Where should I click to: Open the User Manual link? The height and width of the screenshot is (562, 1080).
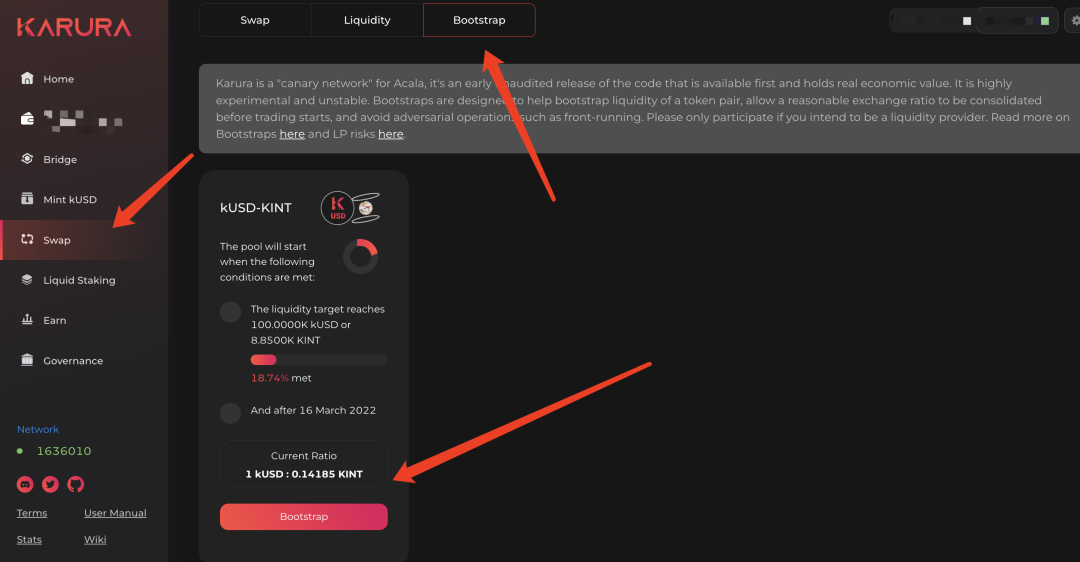tap(115, 513)
